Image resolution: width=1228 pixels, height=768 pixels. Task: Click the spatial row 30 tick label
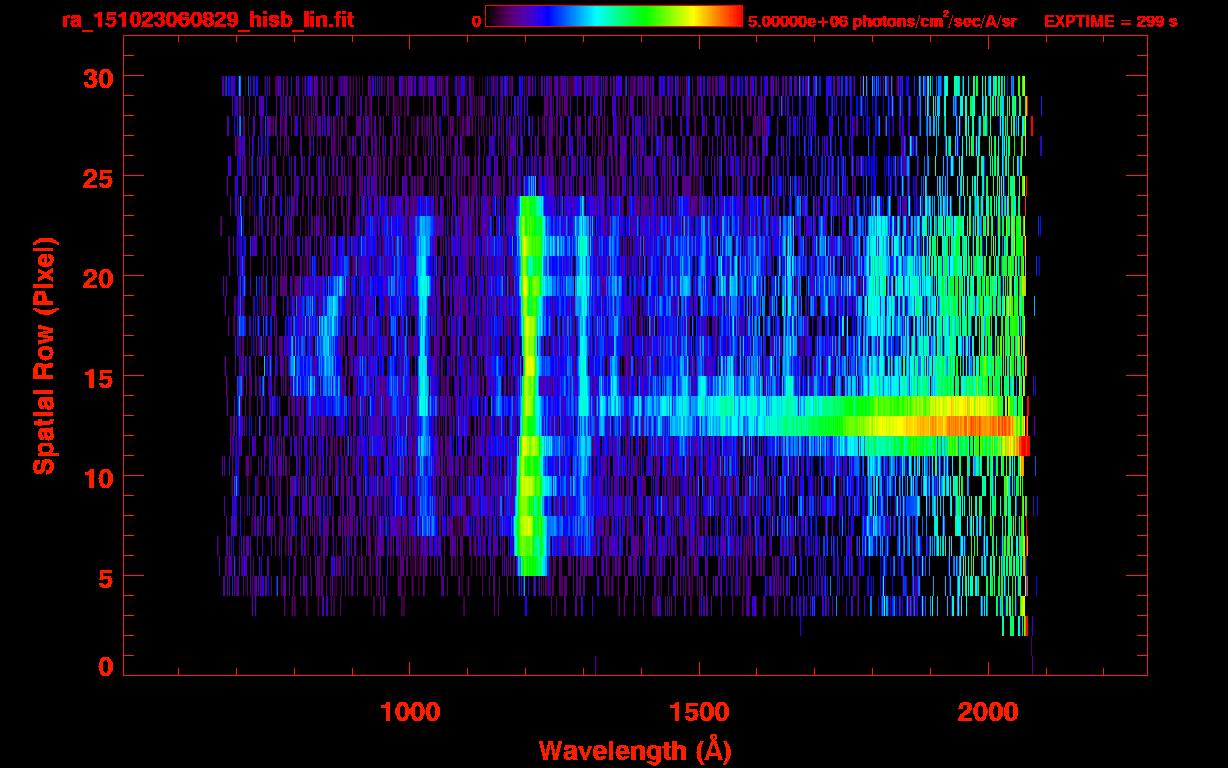[96, 77]
